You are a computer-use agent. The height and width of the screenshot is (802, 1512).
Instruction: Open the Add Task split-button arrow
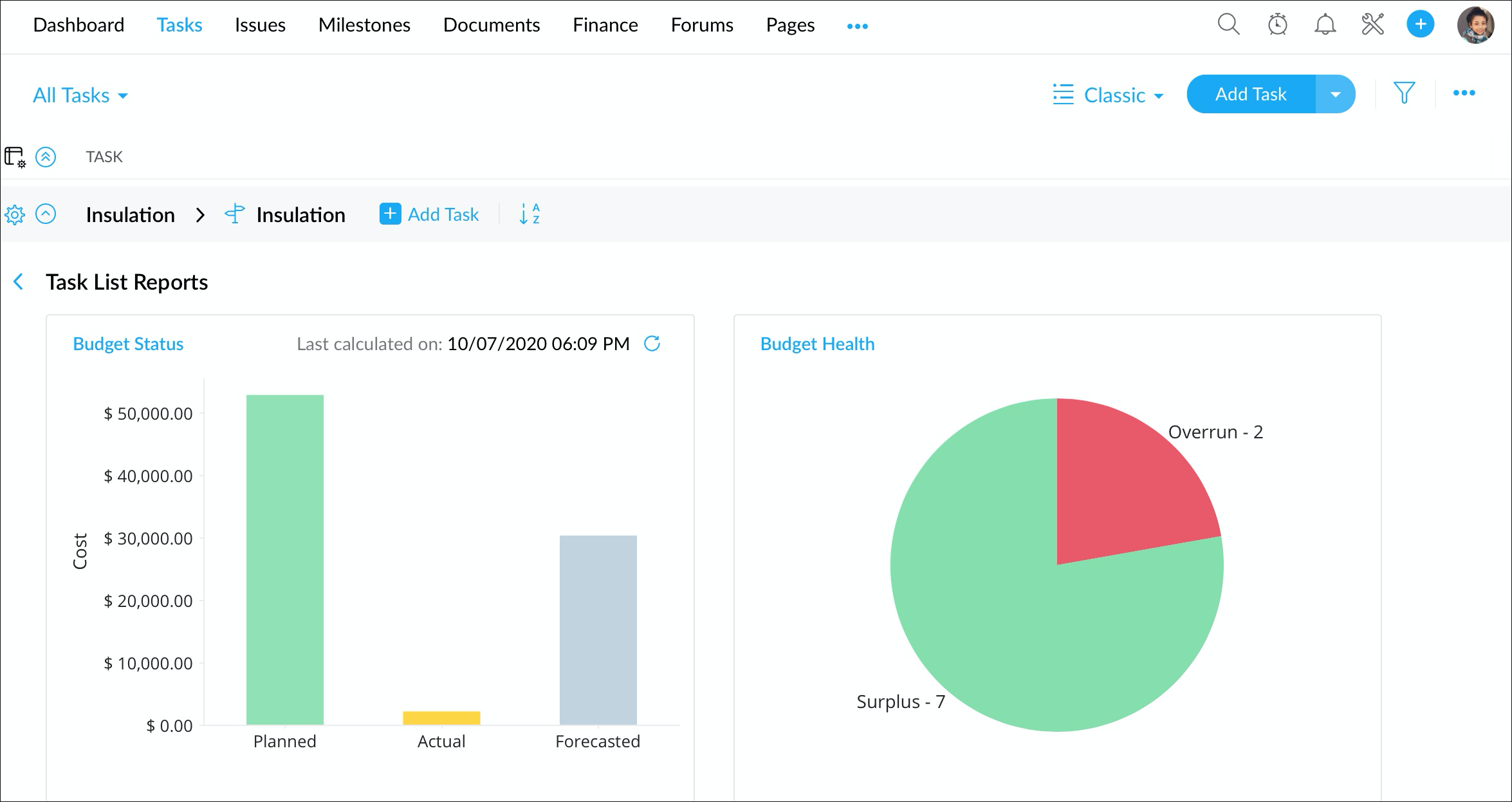coord(1336,95)
